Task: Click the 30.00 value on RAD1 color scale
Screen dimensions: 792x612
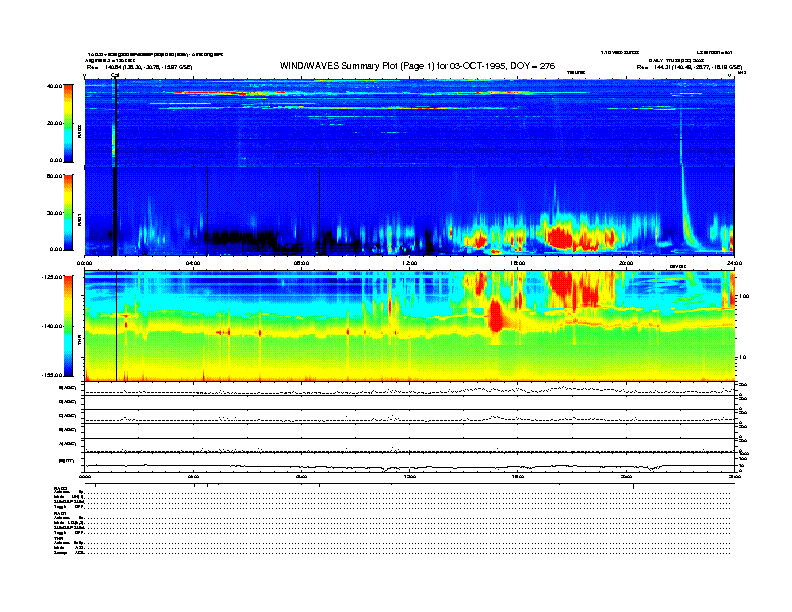Action: [x=54, y=213]
